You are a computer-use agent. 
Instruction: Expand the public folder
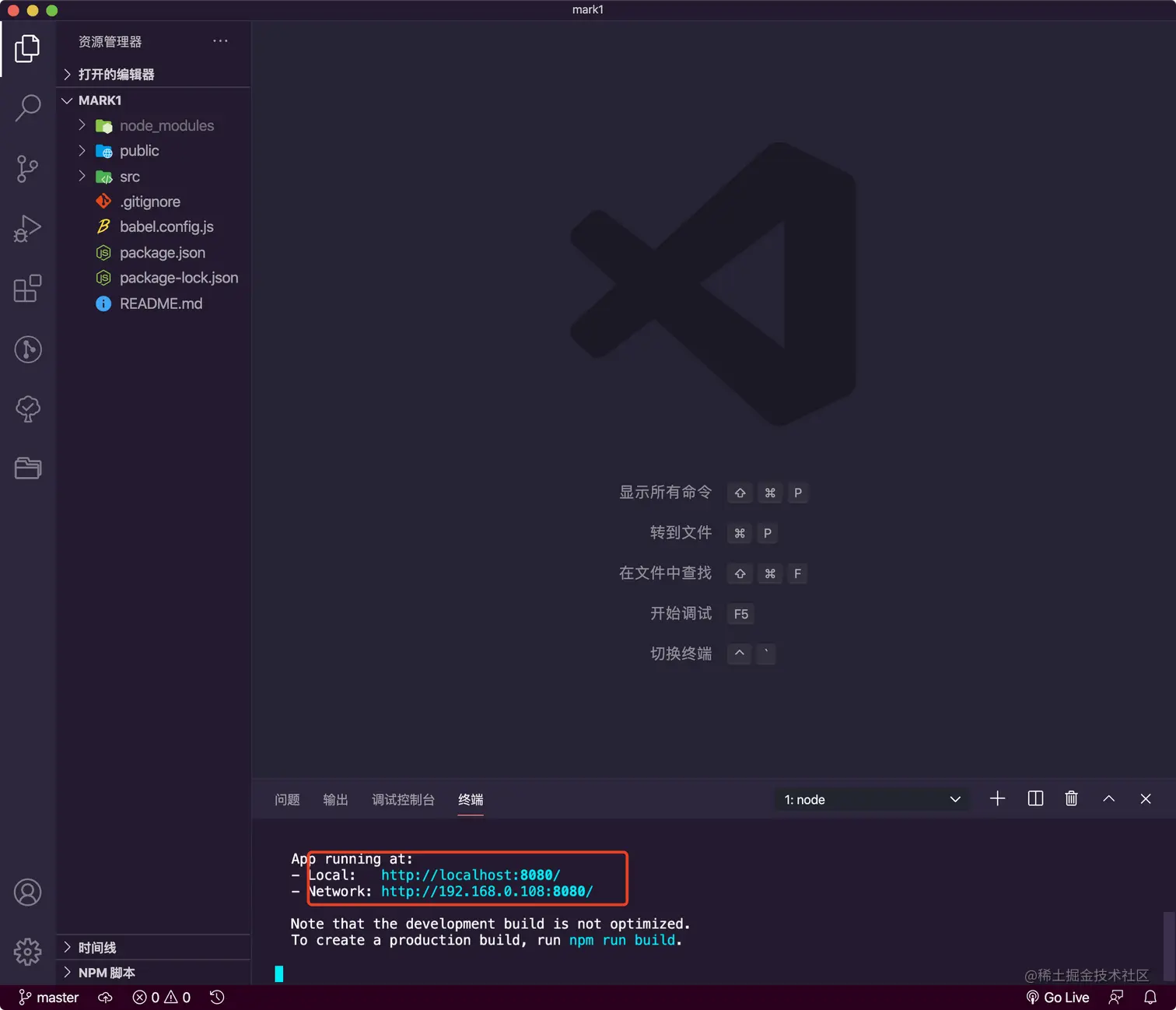click(x=154, y=151)
